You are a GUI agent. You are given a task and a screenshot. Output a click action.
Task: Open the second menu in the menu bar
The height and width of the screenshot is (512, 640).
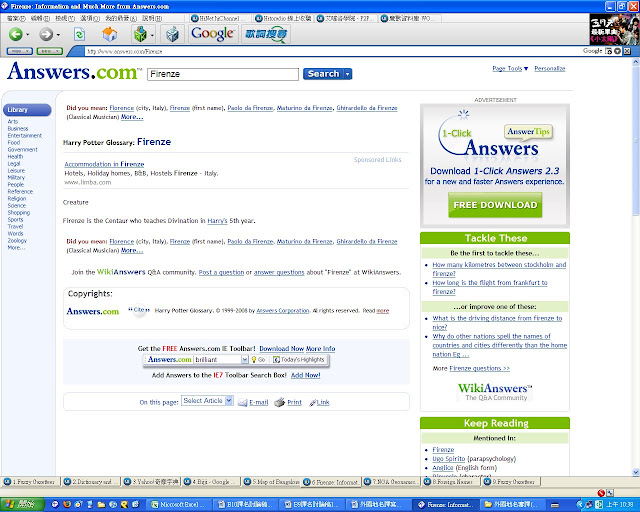click(40, 18)
